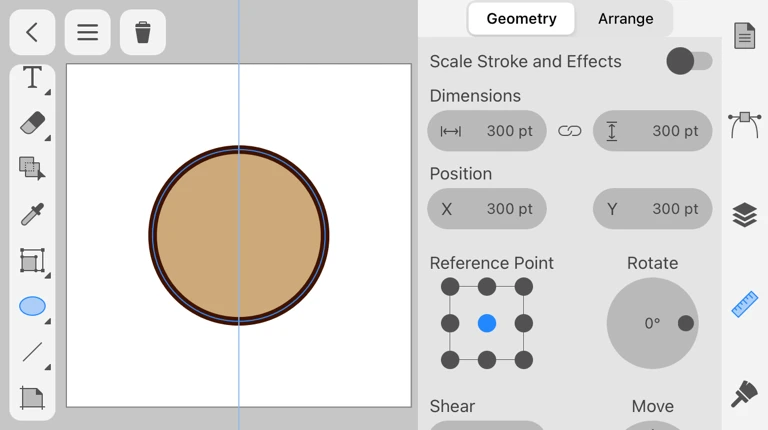The width and height of the screenshot is (768, 430).
Task: Delete selection with trash icon
Action: [x=143, y=32]
